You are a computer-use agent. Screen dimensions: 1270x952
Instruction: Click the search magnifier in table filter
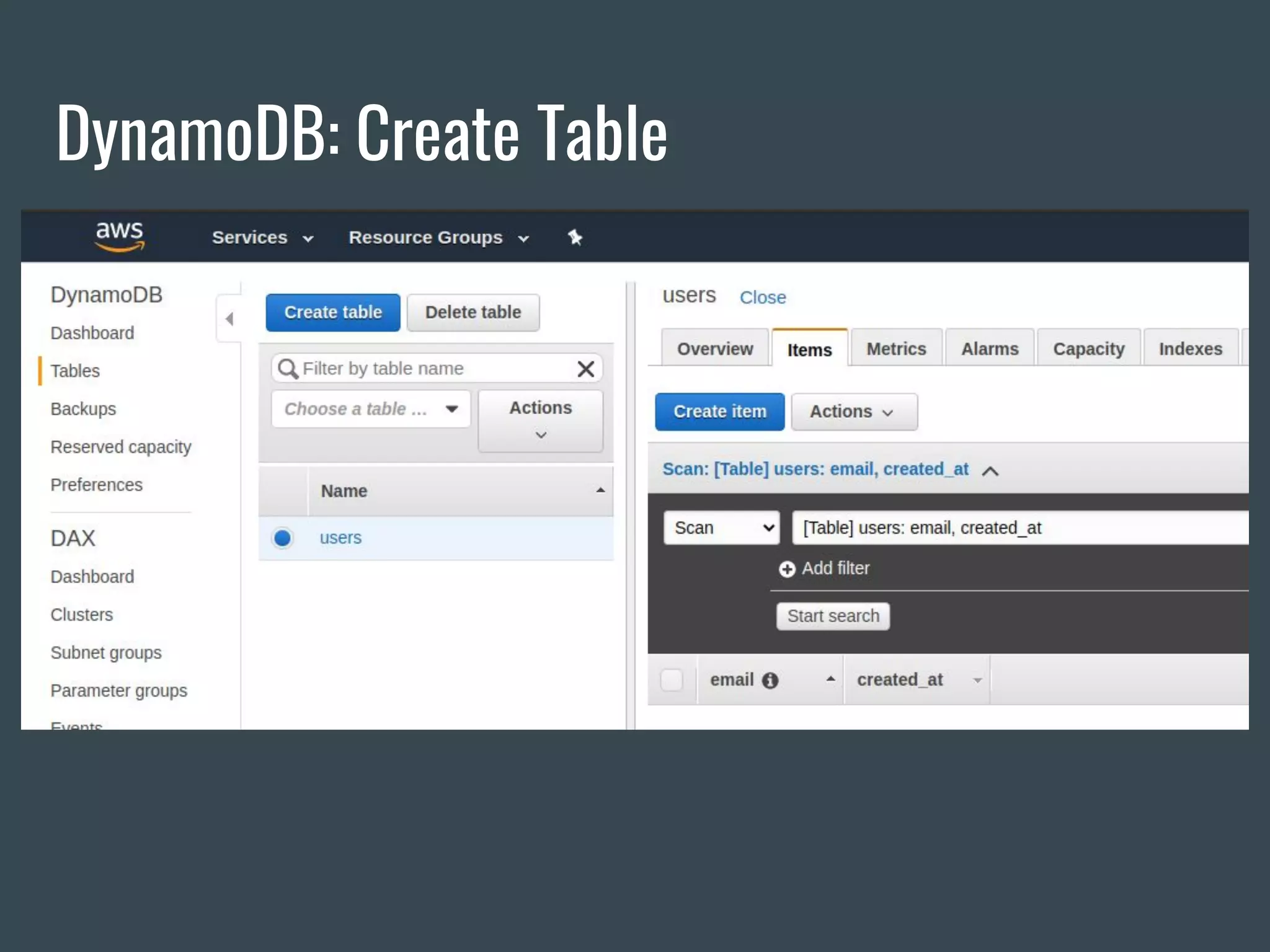click(x=287, y=369)
